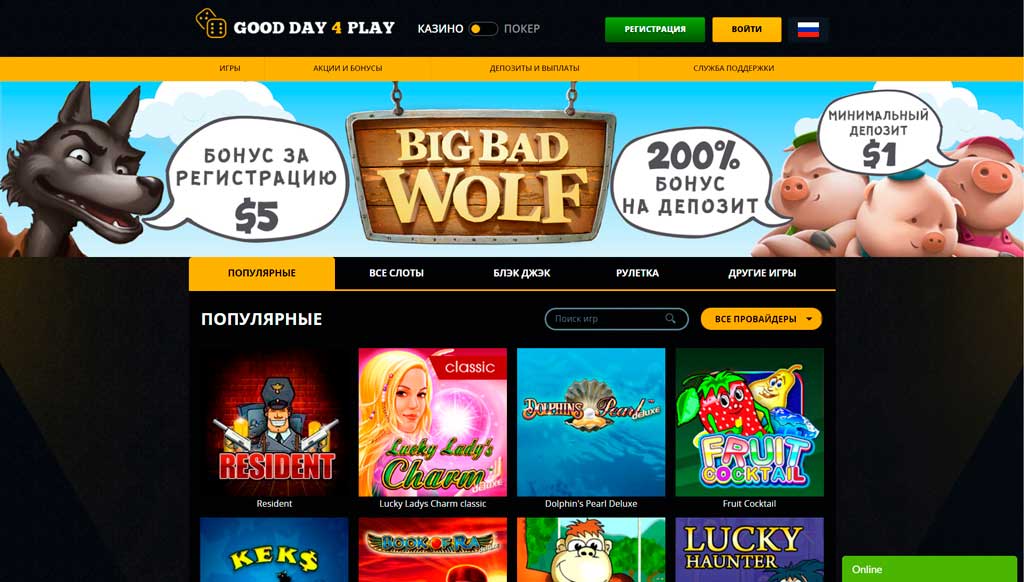Screen dimensions: 1024x582
Task: Open the Игры menu item
Action: 230,68
